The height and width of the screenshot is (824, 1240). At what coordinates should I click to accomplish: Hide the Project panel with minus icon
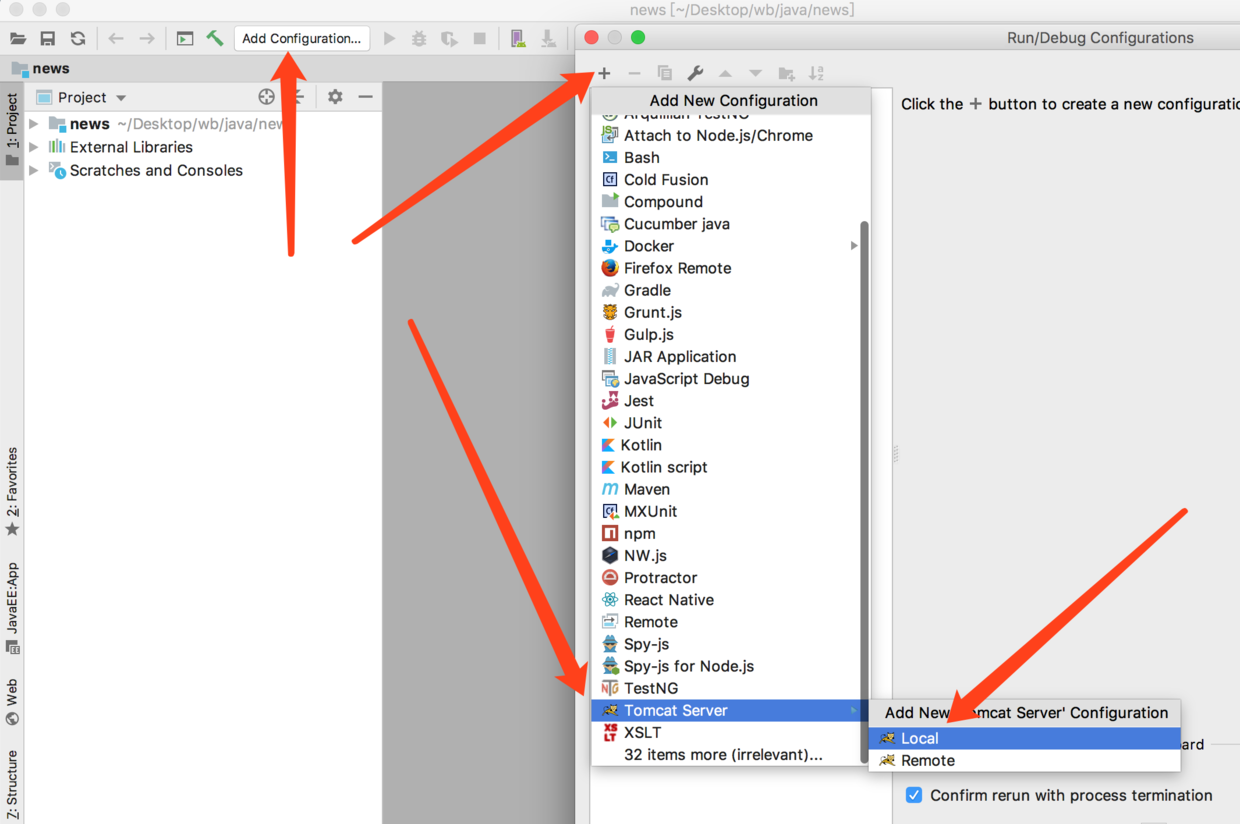click(365, 97)
